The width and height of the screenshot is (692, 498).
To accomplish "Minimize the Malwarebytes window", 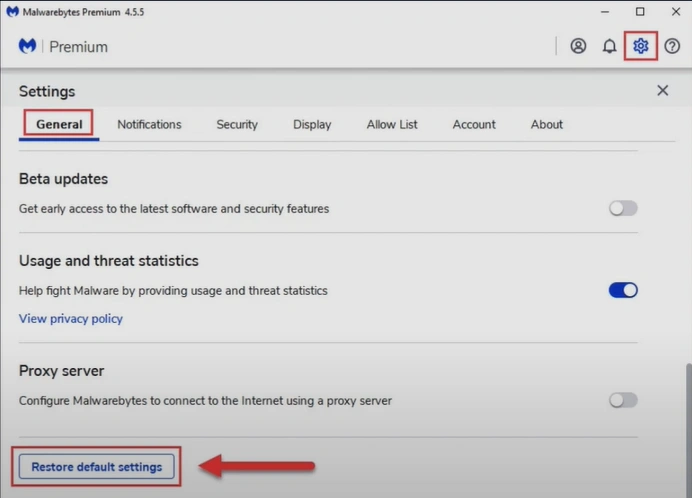I will [605, 12].
